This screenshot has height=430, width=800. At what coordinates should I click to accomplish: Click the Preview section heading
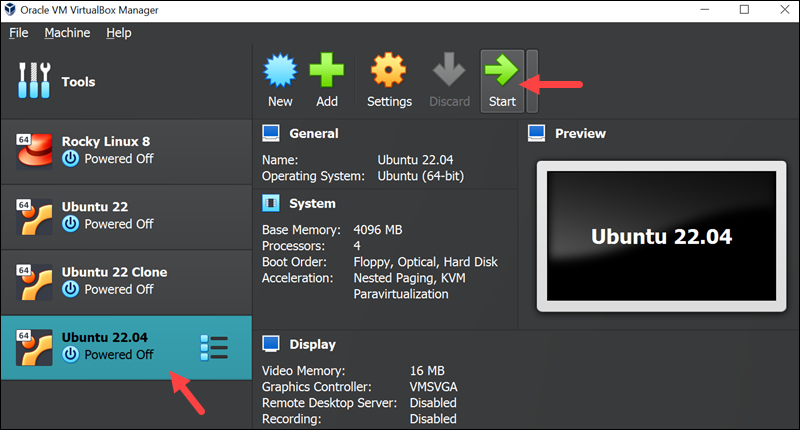pyautogui.click(x=581, y=134)
